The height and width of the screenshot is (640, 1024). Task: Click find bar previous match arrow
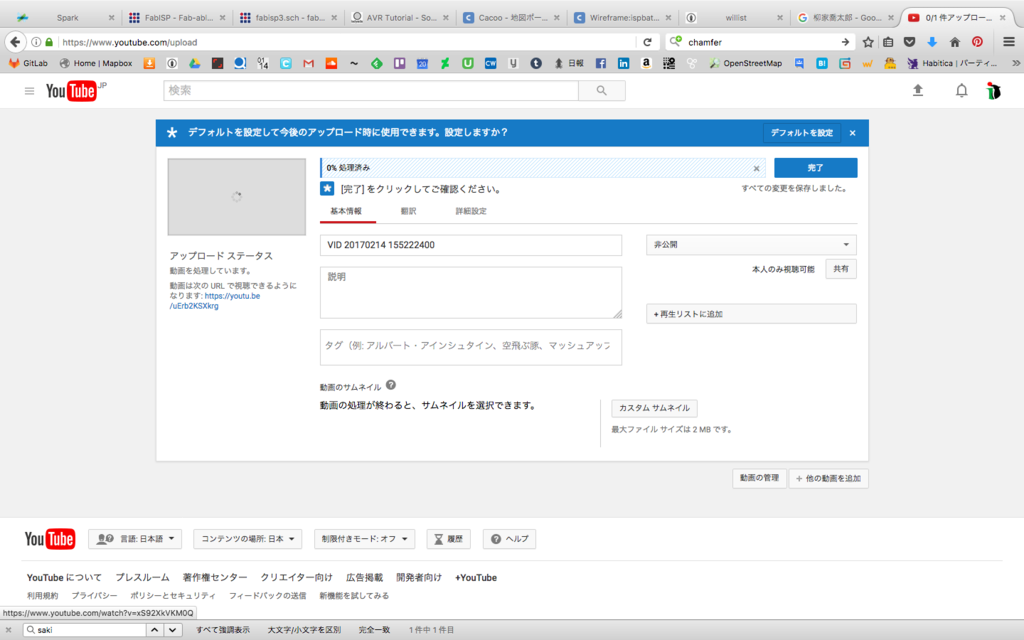[154, 630]
